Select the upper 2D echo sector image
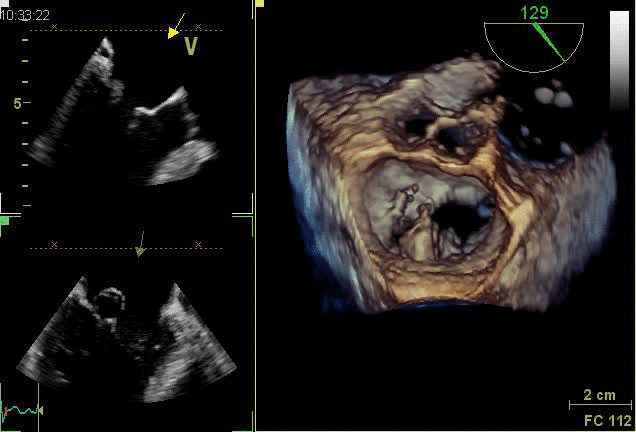This screenshot has width=636, height=432. tap(124, 112)
